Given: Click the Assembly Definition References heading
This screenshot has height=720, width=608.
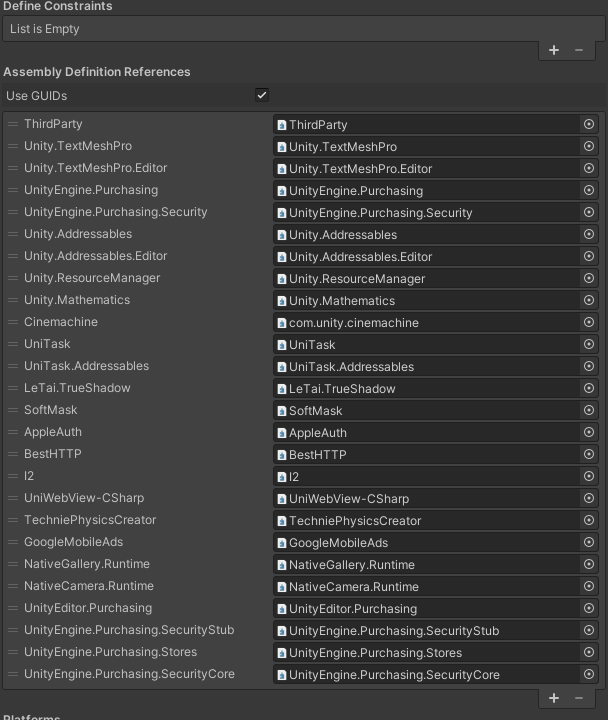Looking at the screenshot, I should (96, 72).
